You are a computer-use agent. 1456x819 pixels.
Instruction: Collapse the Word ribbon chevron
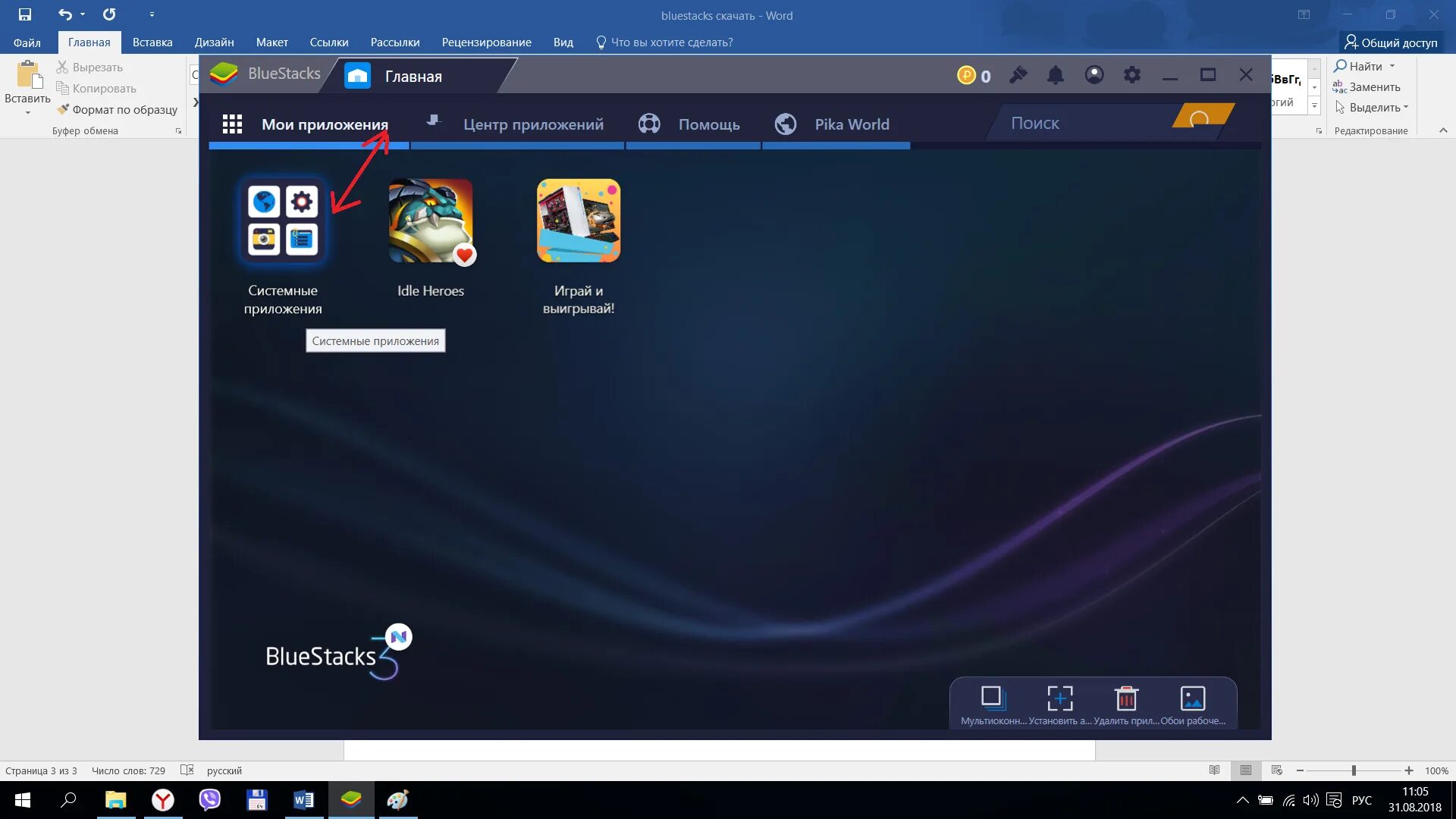1443,130
